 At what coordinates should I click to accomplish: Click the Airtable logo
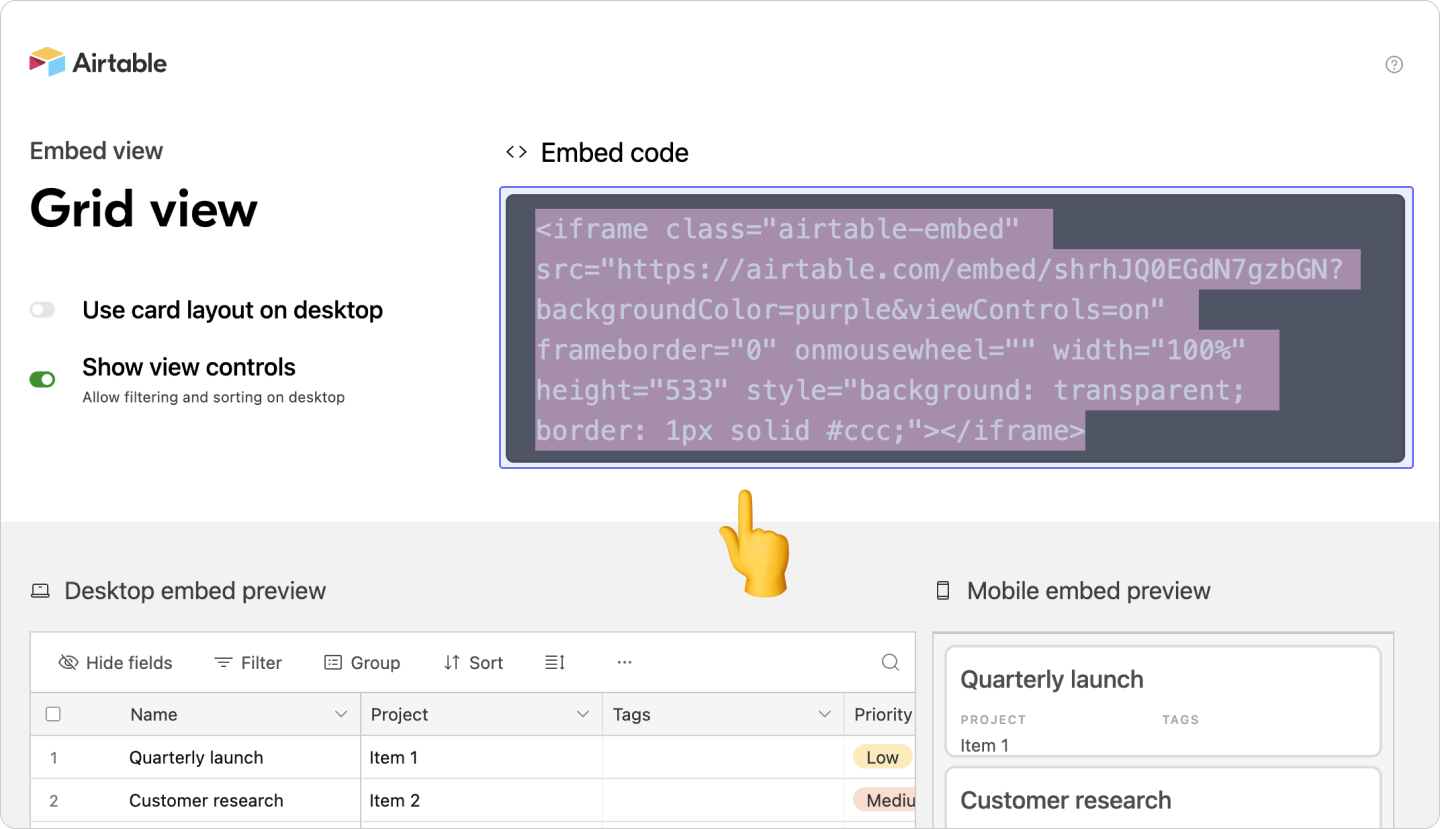click(98, 62)
